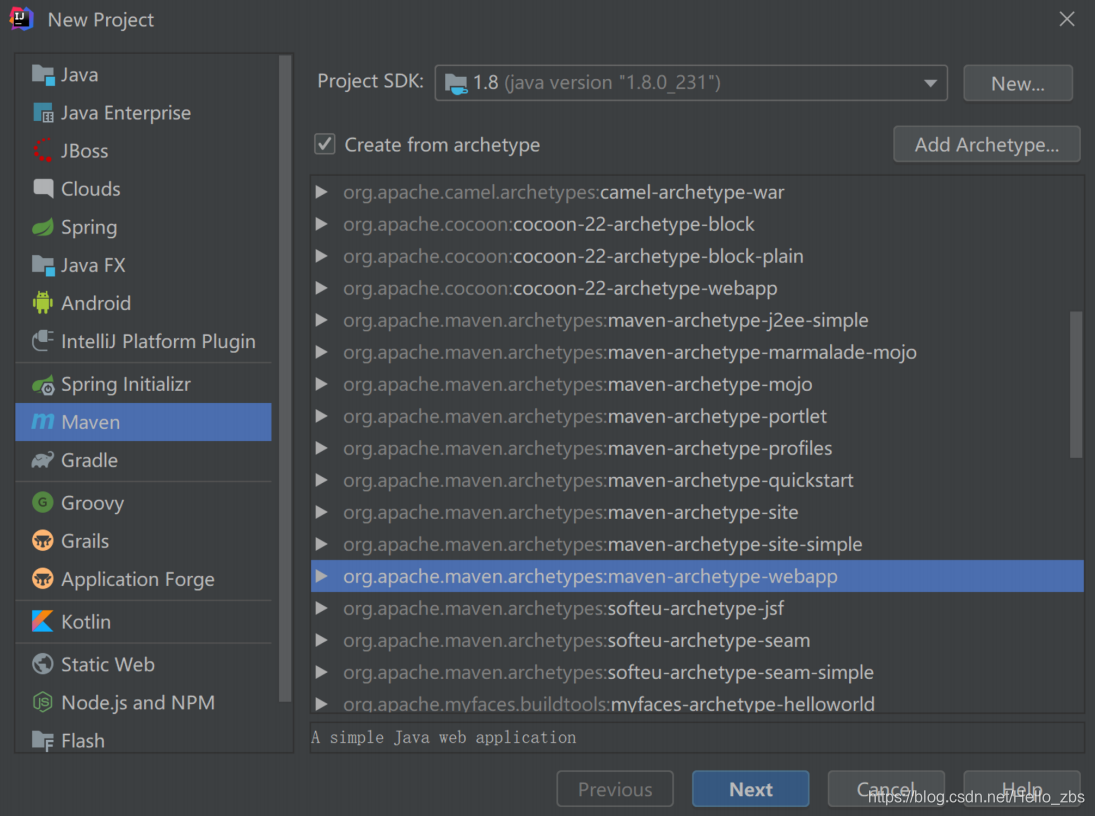The width and height of the screenshot is (1095, 816).
Task: Click the green Spring leaf icon
Action: coord(43,226)
